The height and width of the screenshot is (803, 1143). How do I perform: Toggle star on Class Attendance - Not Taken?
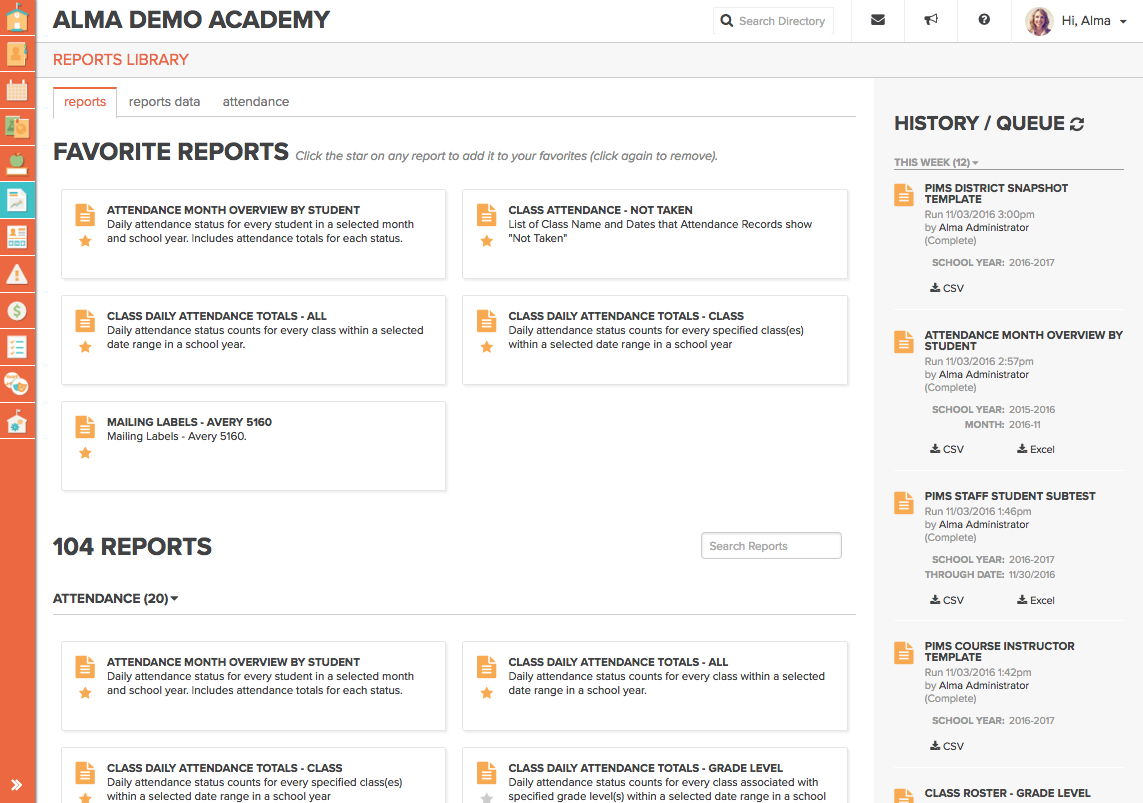[487, 241]
